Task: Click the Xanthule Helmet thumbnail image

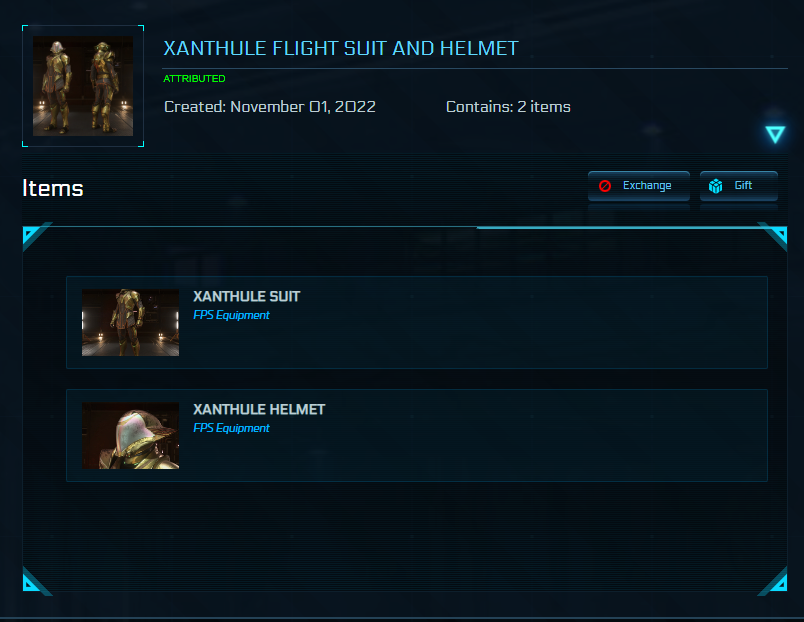Action: click(x=130, y=436)
